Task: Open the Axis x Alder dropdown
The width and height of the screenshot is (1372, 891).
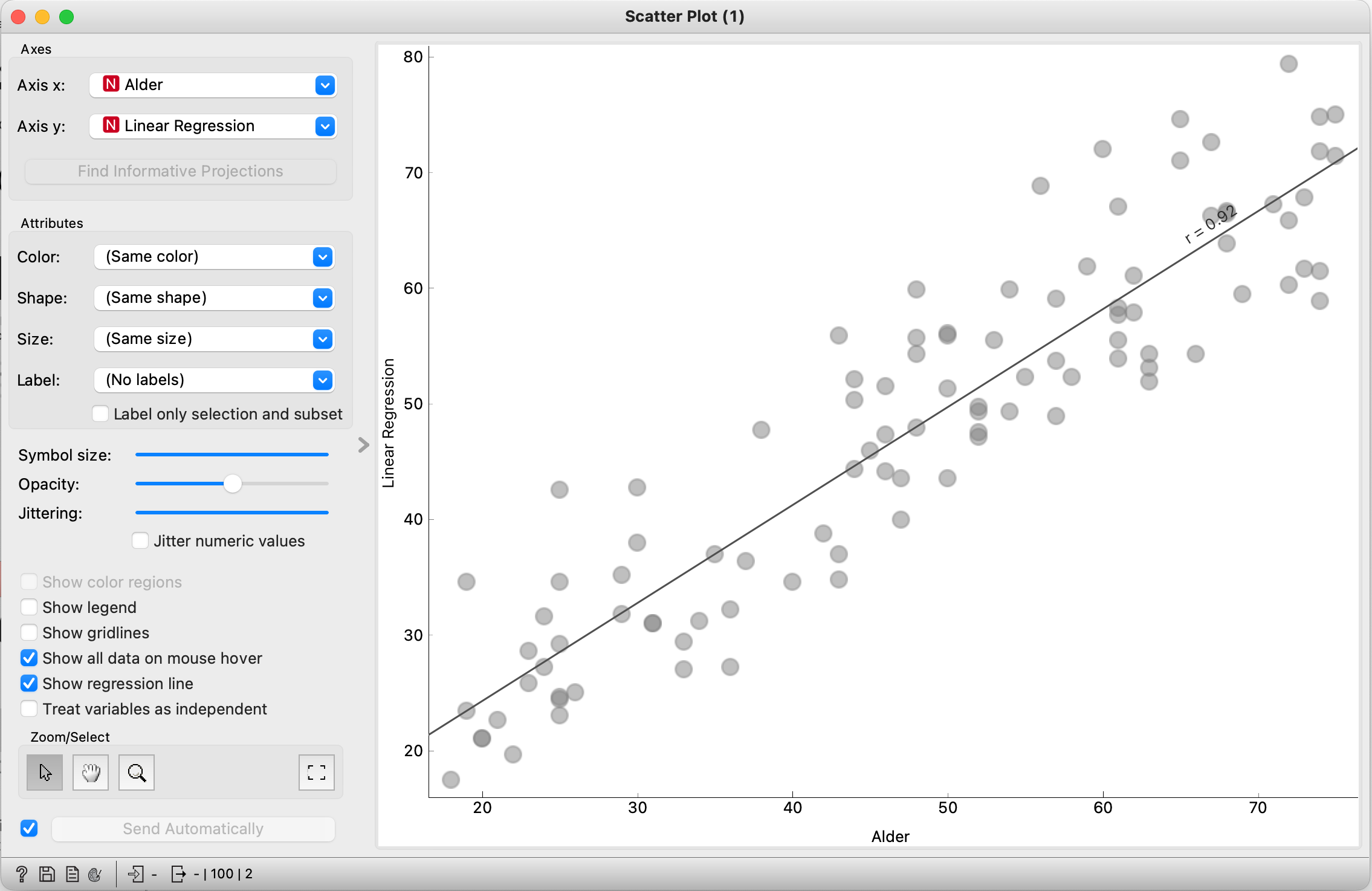Action: pyautogui.click(x=213, y=85)
